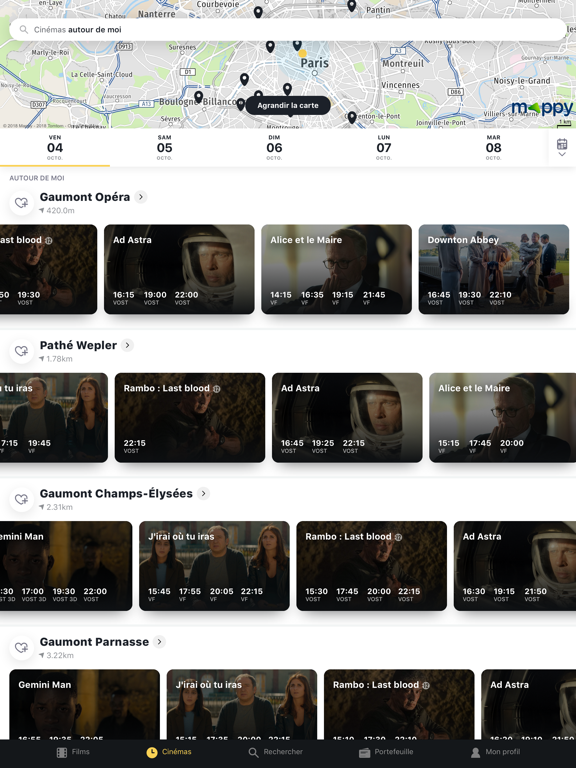576x768 pixels.
Task: Open Gaumont Parnasse details chevron
Action: point(159,642)
